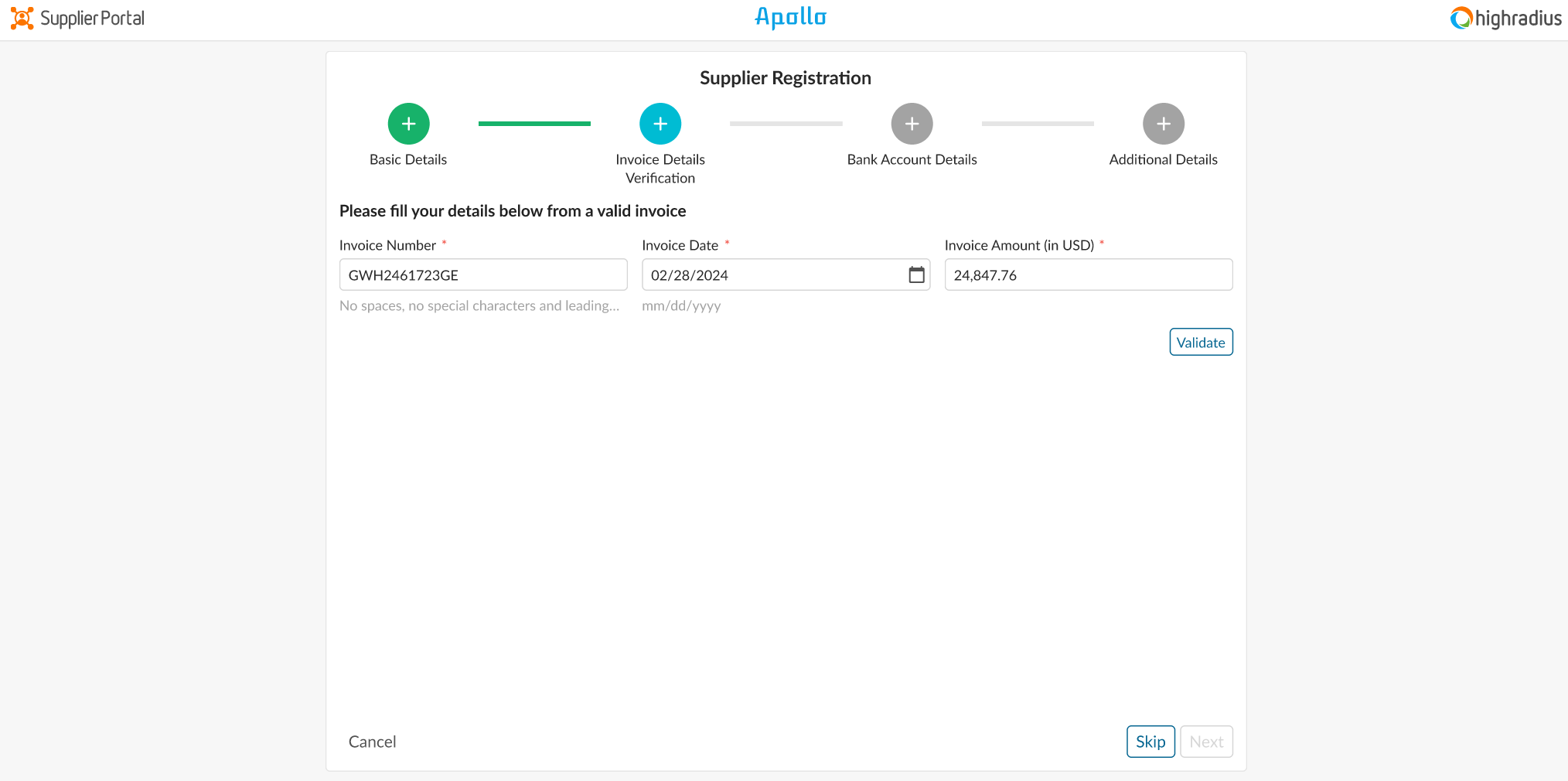Open the Invoice Date calendar picker

[x=916, y=275]
